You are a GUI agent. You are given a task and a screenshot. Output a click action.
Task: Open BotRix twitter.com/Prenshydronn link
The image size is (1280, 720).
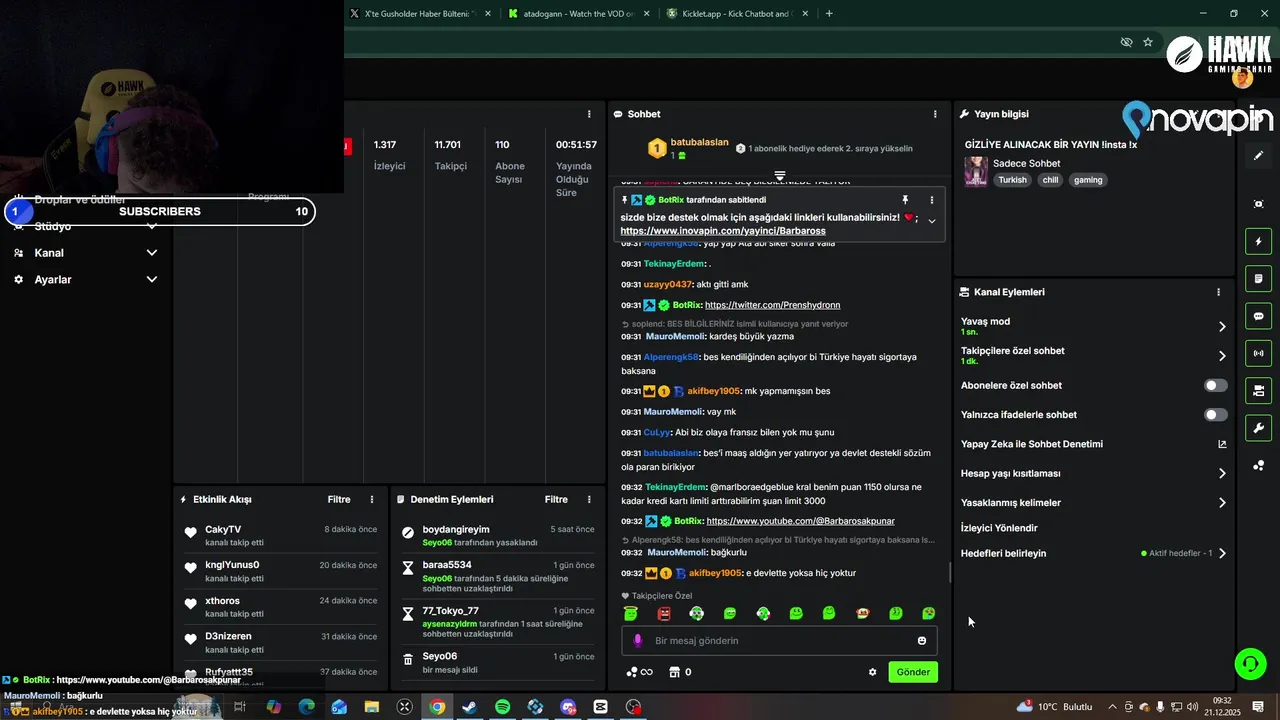[x=772, y=305]
